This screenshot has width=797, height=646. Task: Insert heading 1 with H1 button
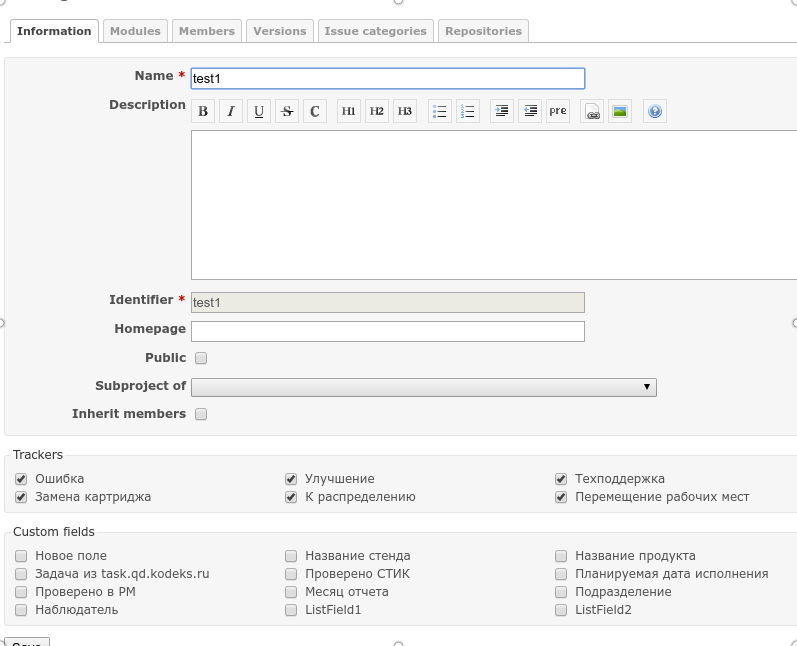coord(349,111)
